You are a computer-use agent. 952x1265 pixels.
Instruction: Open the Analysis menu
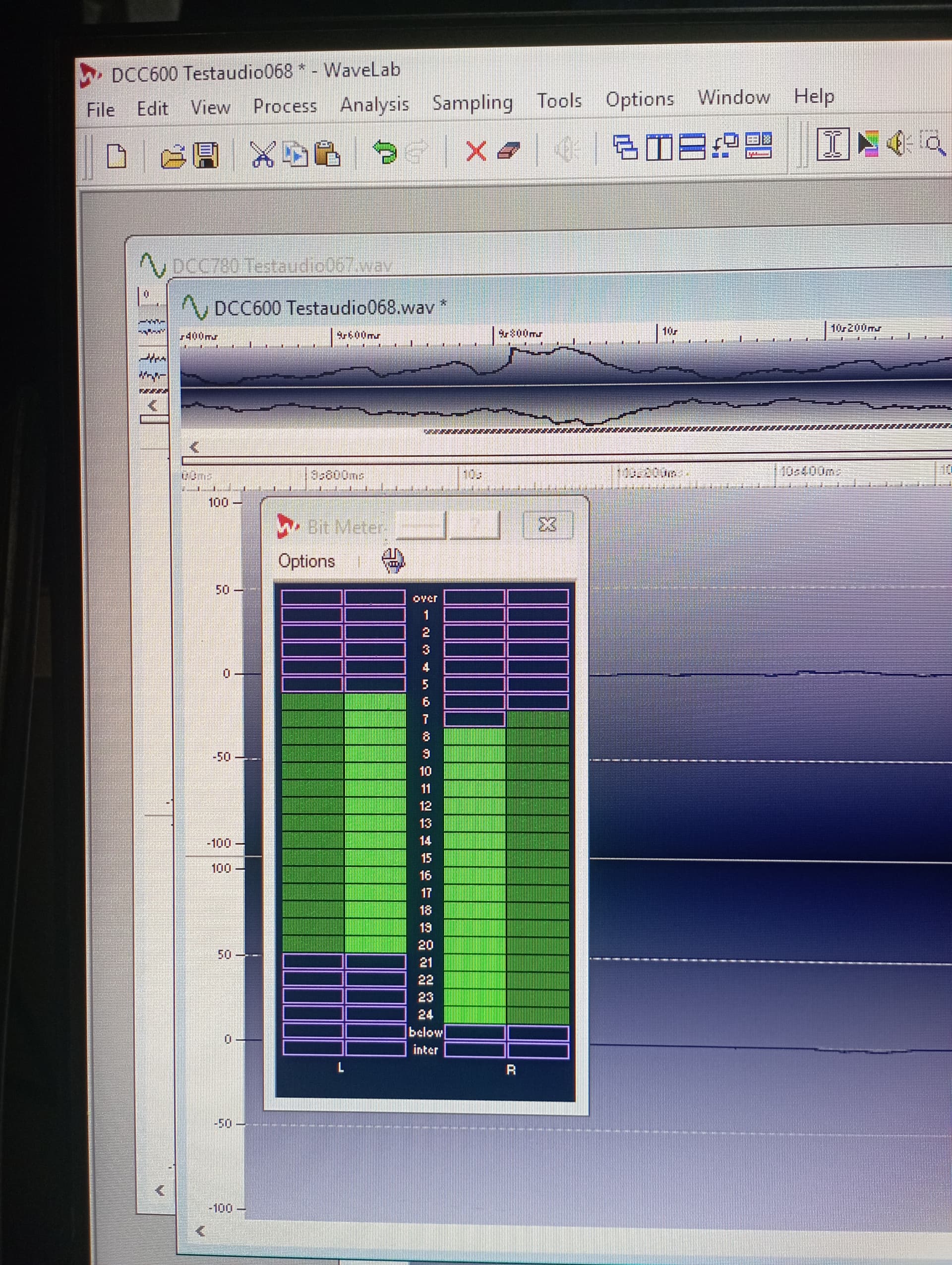click(374, 105)
